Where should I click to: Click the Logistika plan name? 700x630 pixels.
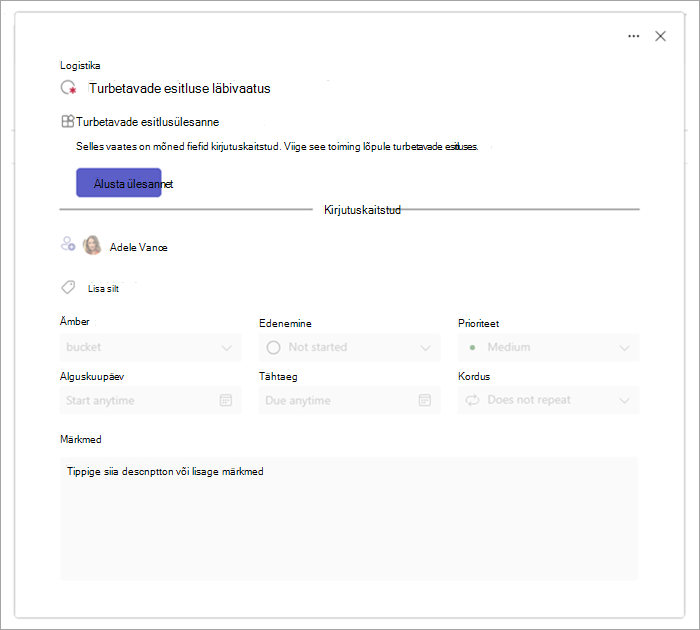coord(80,66)
